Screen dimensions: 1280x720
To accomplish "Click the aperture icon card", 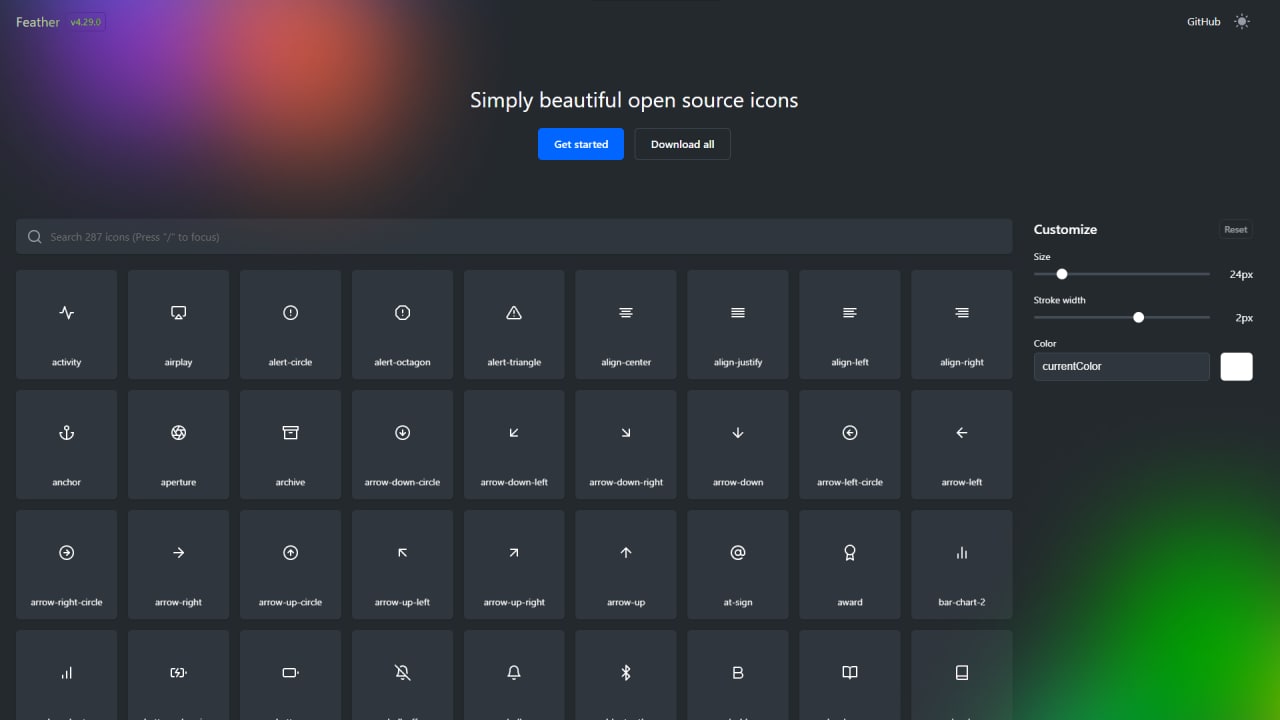I will pos(178,444).
